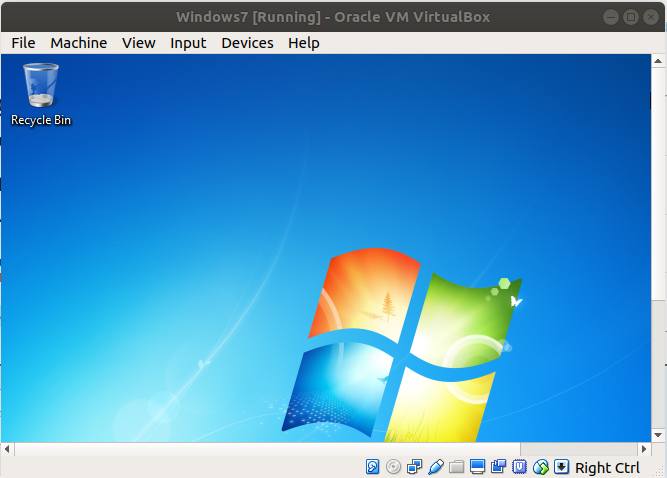Maximize the VirtualBox window
The height and width of the screenshot is (478, 667).
pos(631,17)
